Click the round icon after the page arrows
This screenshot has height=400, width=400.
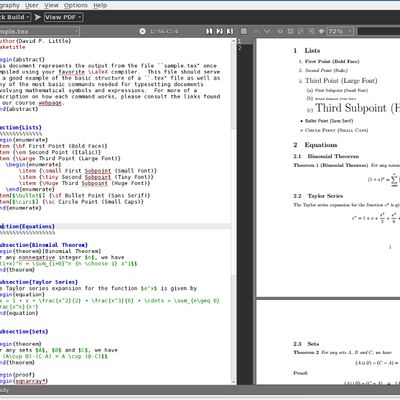coord(280,31)
